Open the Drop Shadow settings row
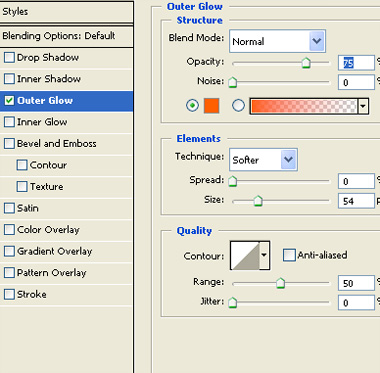Viewport: 380px width, 373px height. pos(67,57)
